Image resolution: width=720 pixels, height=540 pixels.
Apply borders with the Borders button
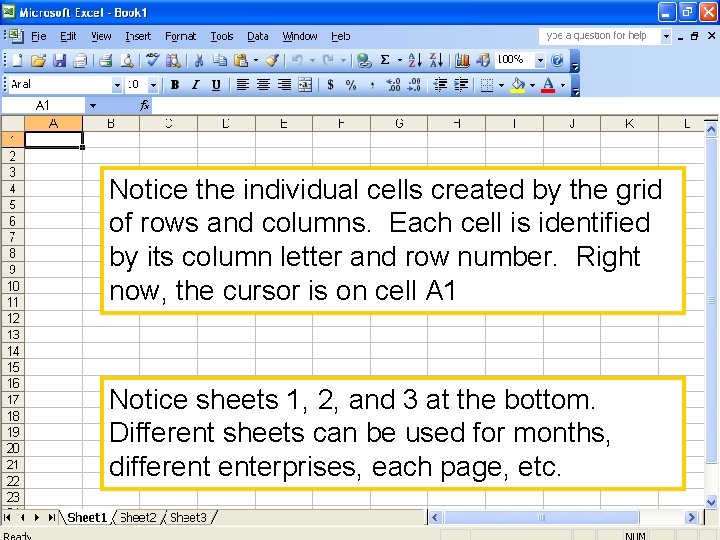487,85
